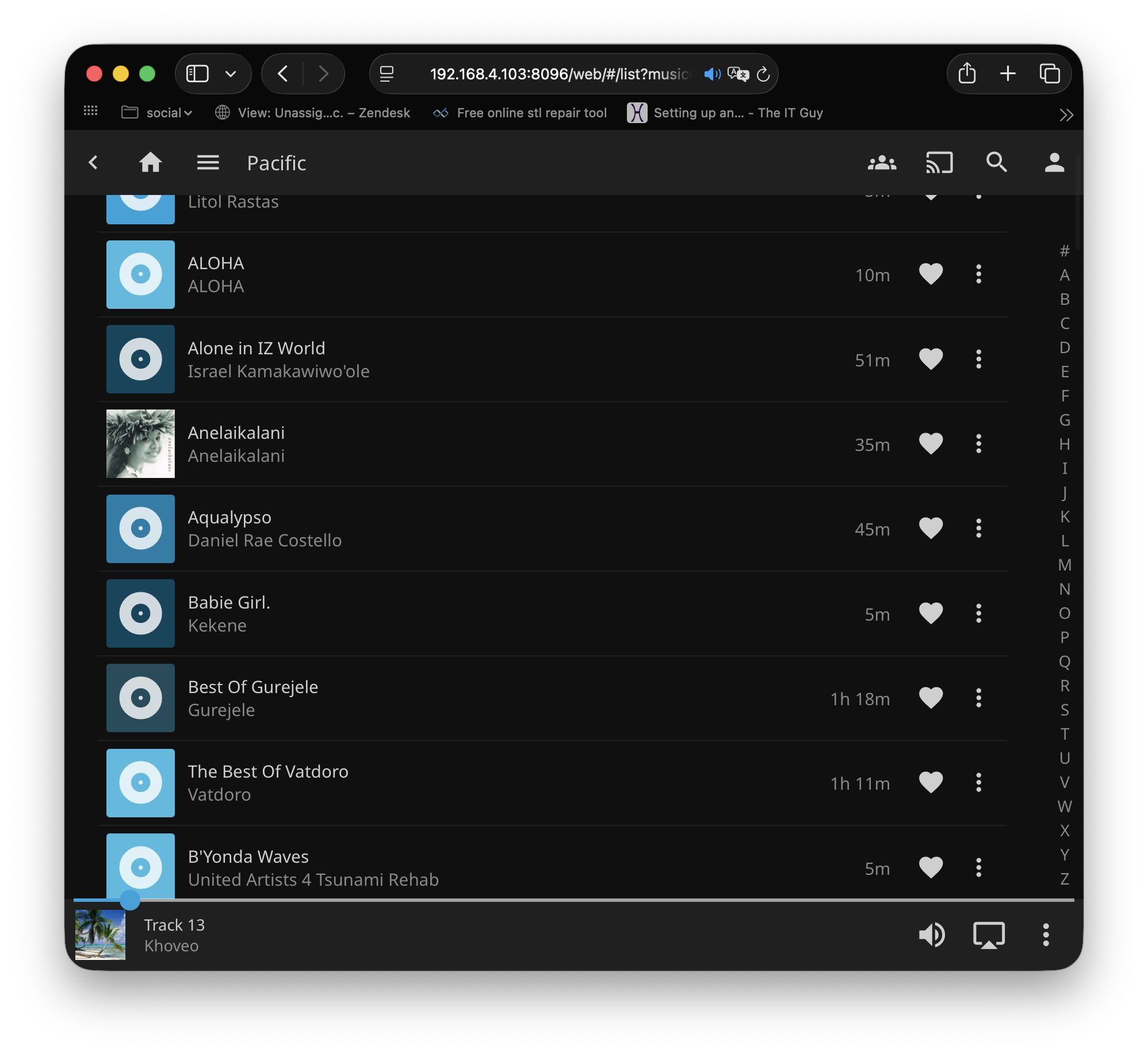Click the AirPlay icon in player bar

[989, 935]
